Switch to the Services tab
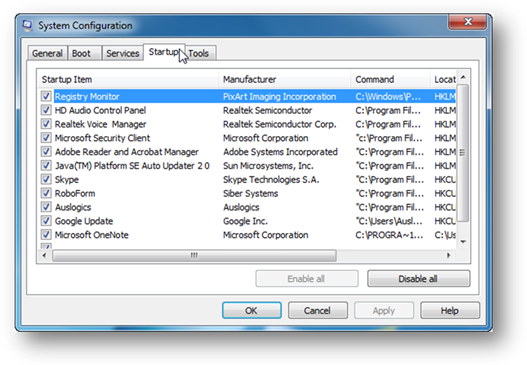 coord(122,53)
